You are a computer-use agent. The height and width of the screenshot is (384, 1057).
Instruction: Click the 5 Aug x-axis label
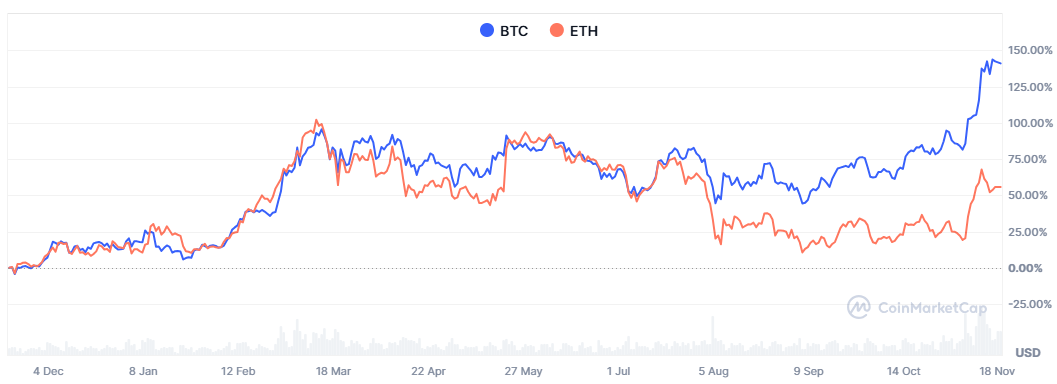pyautogui.click(x=713, y=371)
